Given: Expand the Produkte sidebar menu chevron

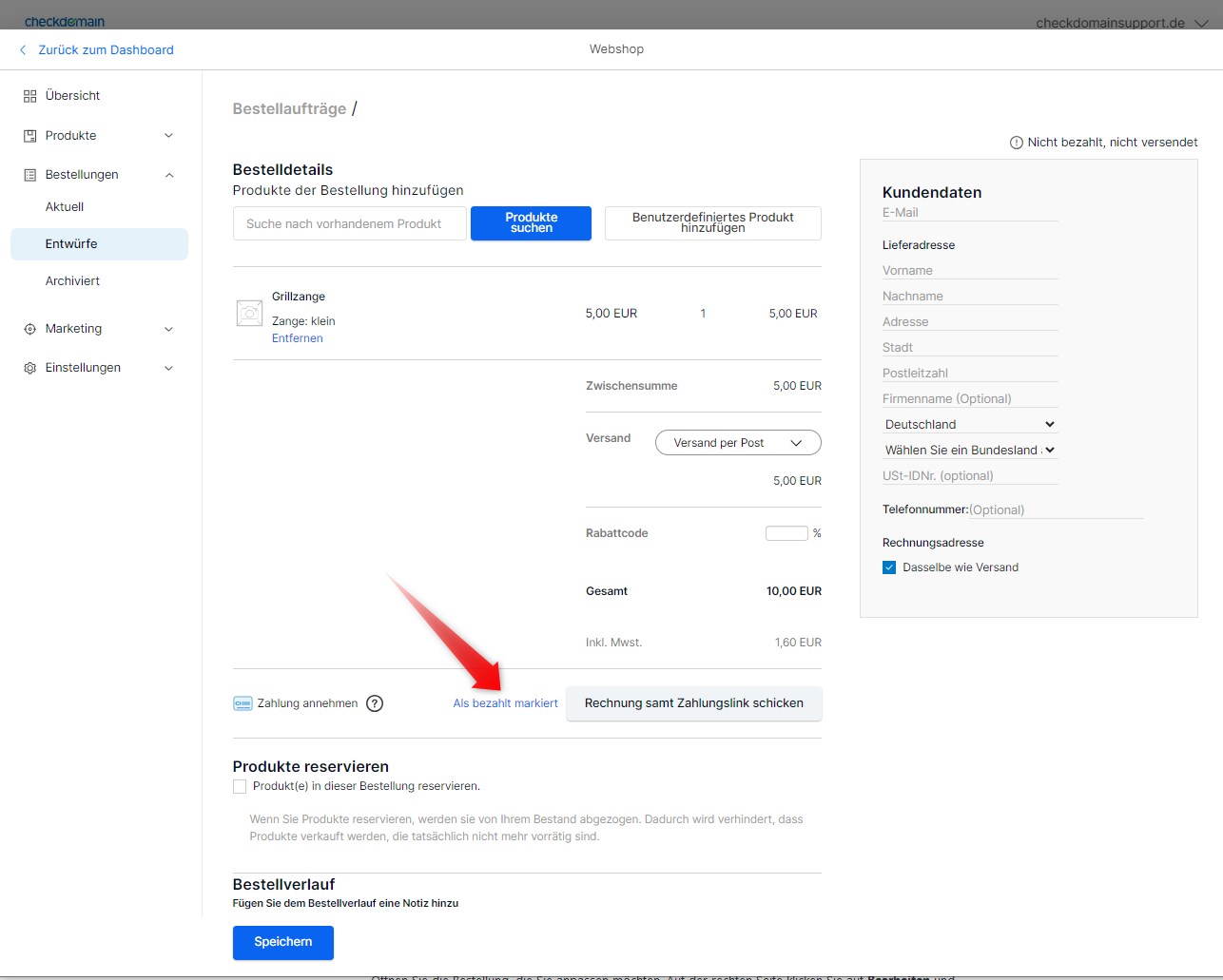Looking at the screenshot, I should pyautogui.click(x=168, y=136).
